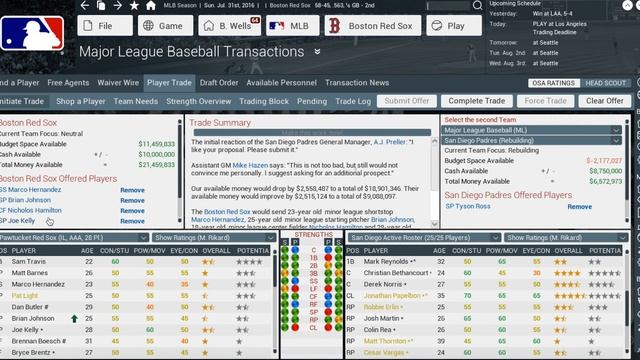
Task: Sort left roster by AGE column
Action: click(x=87, y=251)
